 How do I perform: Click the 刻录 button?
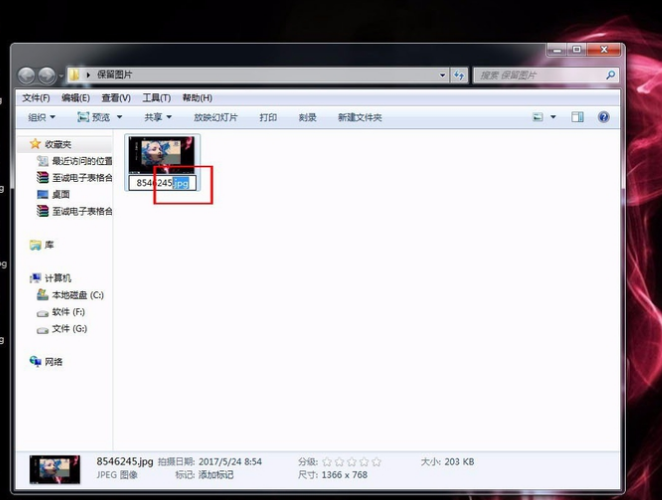(307, 117)
